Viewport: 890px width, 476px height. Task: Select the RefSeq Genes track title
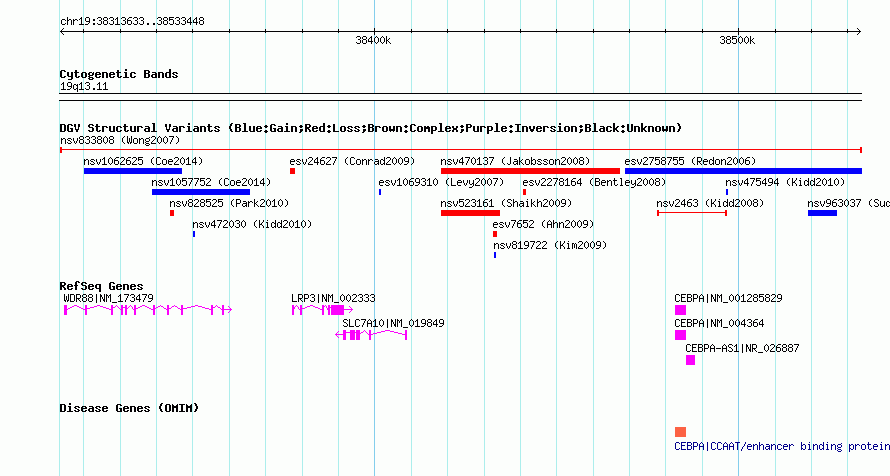[x=101, y=286]
